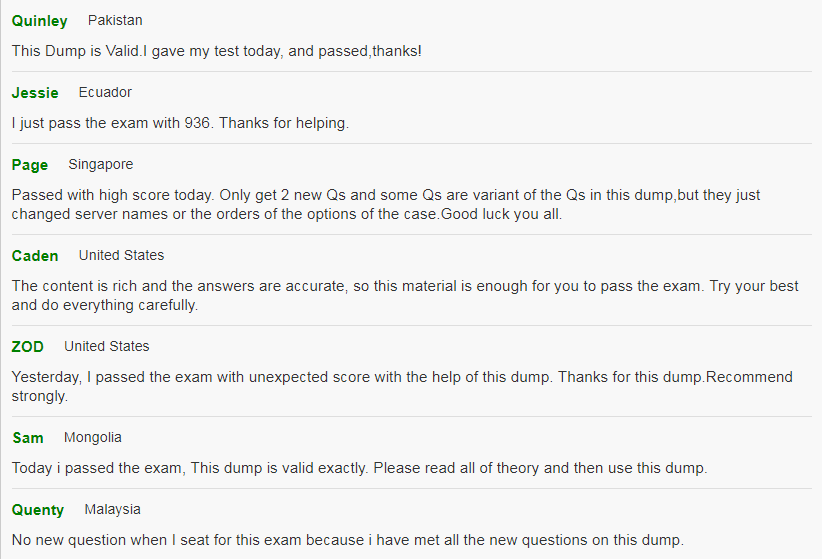Viewport: 822px width, 559px height.
Task: Click the Malaysia country label
Action: [x=112, y=510]
